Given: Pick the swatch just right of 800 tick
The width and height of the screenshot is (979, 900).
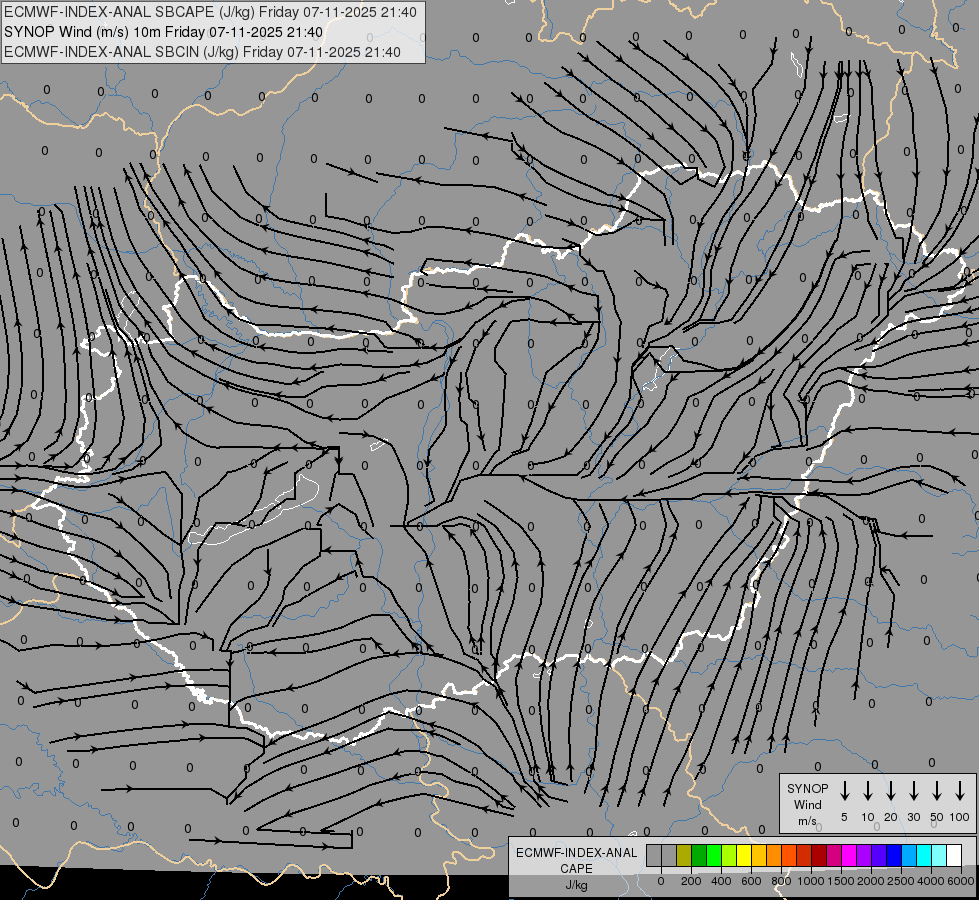Looking at the screenshot, I should (790, 855).
